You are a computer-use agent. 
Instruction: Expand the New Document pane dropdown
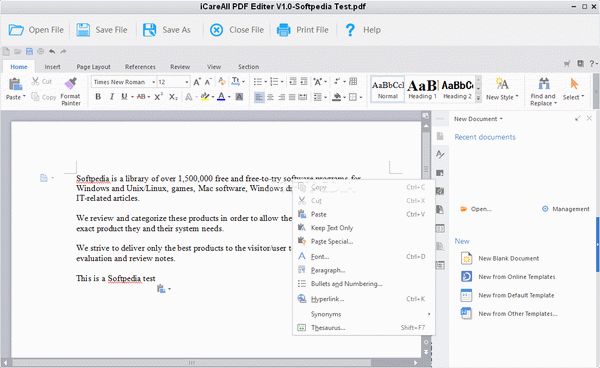pos(478,119)
